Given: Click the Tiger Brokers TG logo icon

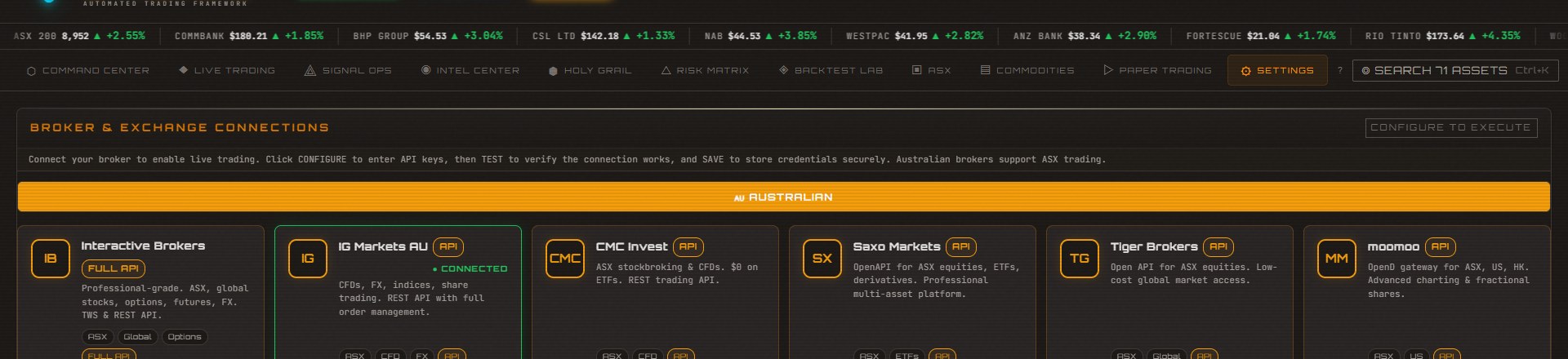Looking at the screenshot, I should pyautogui.click(x=1080, y=259).
